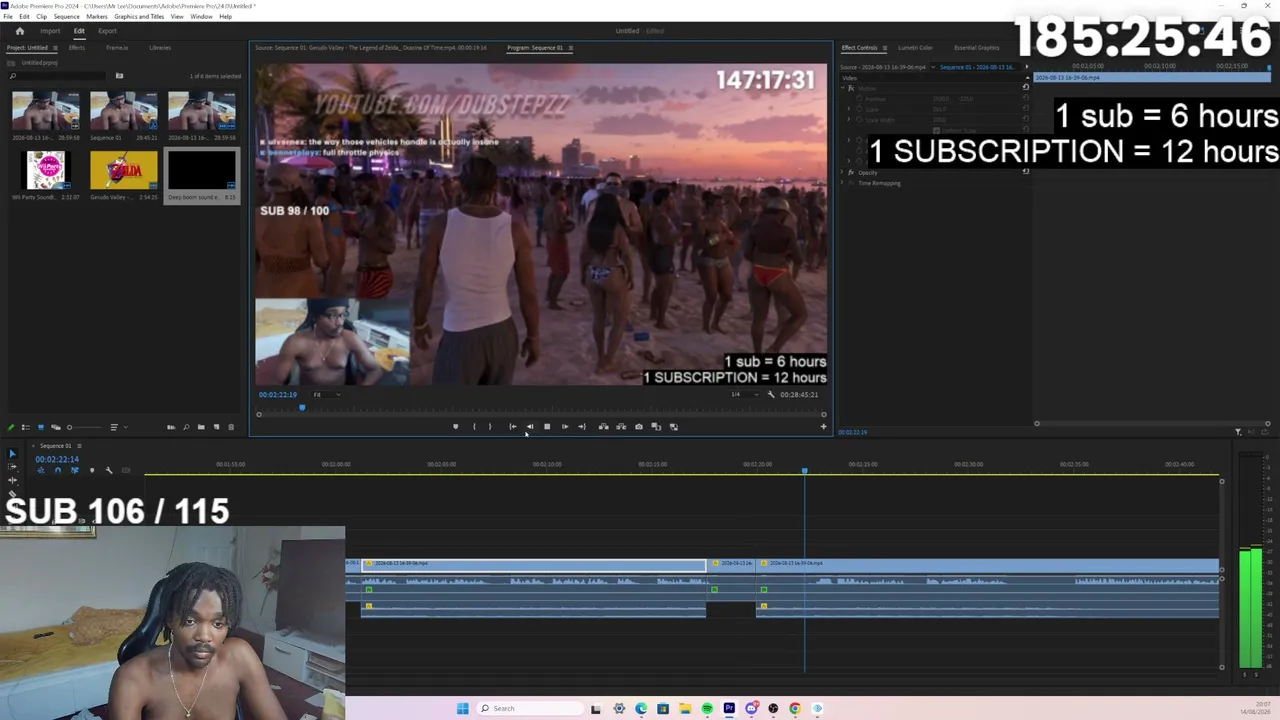Toggle timeline Snap magnet button
The image size is (1280, 720).
(x=57, y=470)
